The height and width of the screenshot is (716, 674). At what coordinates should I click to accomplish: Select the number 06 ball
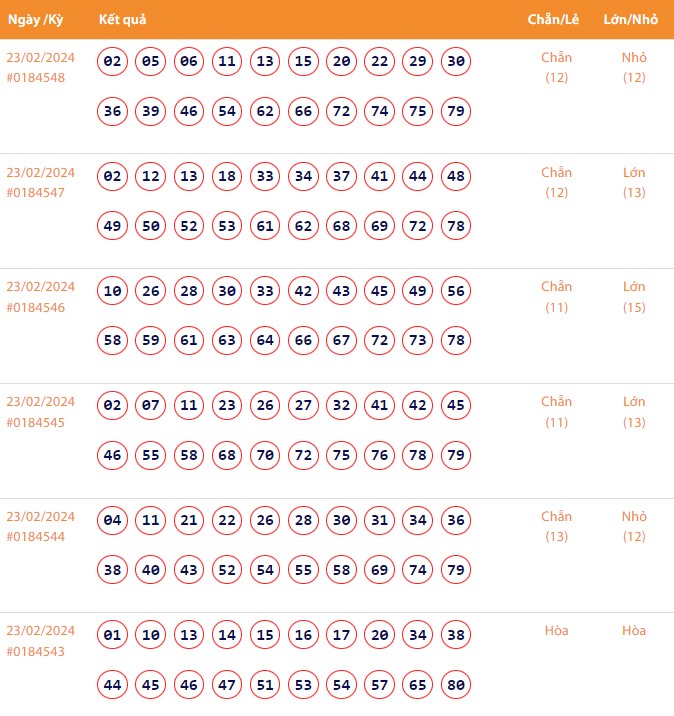(189, 62)
